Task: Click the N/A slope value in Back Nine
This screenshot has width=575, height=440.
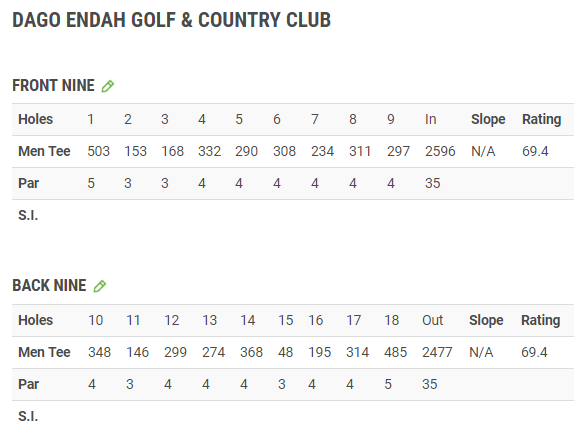Action: (481, 352)
